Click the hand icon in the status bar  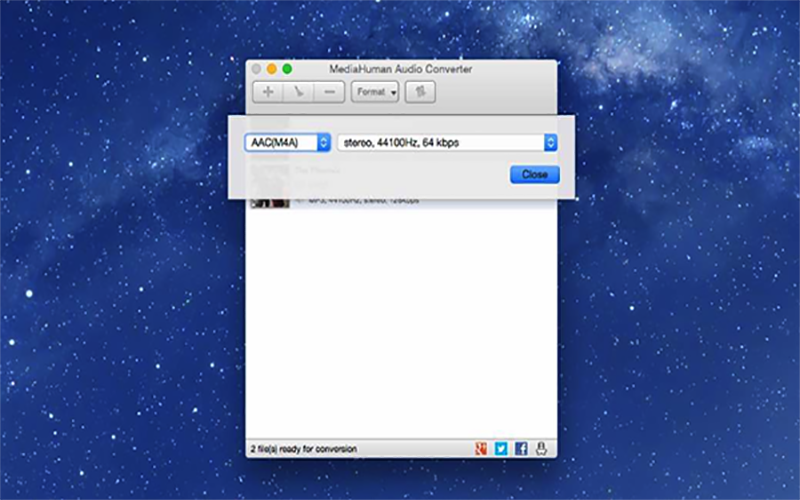(541, 448)
